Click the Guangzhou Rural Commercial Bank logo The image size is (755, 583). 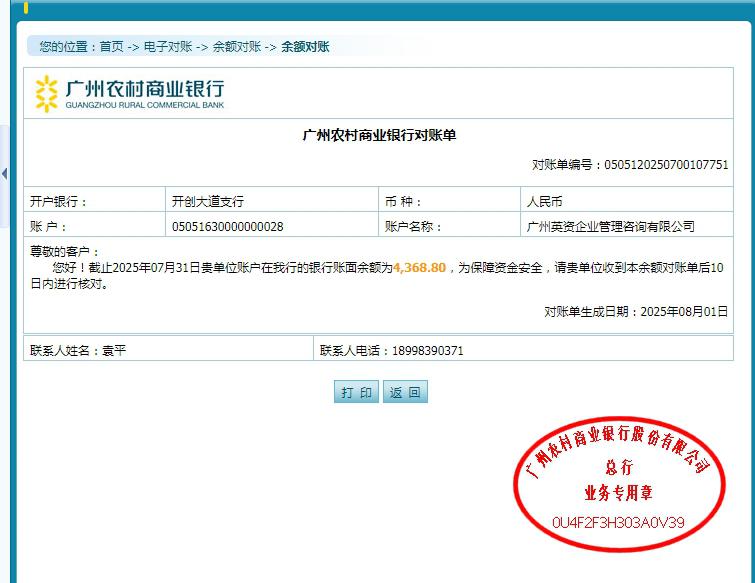[130, 93]
